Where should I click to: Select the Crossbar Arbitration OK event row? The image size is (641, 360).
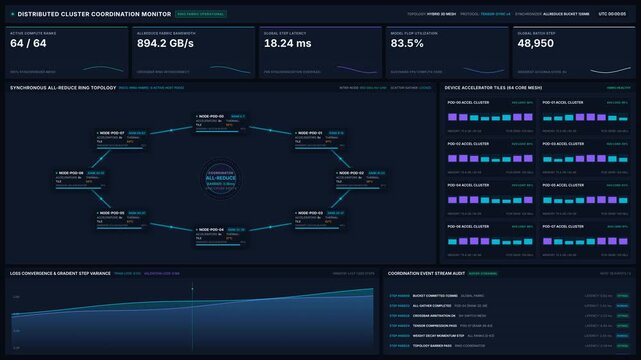[x=509, y=316]
